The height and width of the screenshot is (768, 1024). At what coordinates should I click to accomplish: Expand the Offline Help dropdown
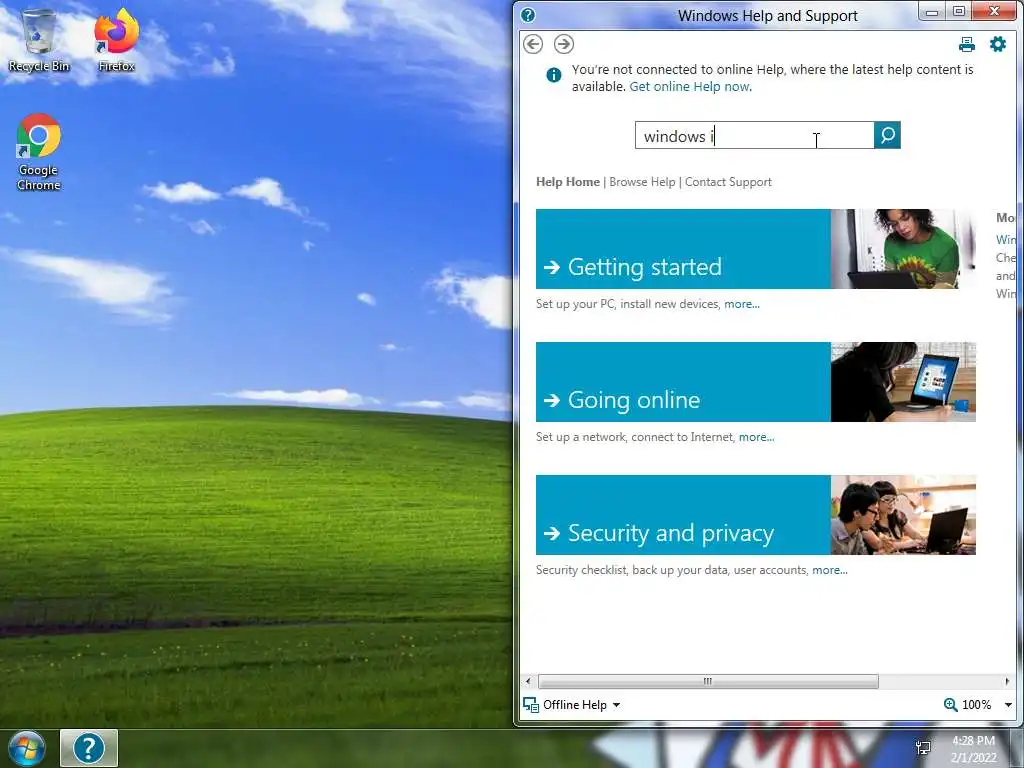click(x=616, y=705)
